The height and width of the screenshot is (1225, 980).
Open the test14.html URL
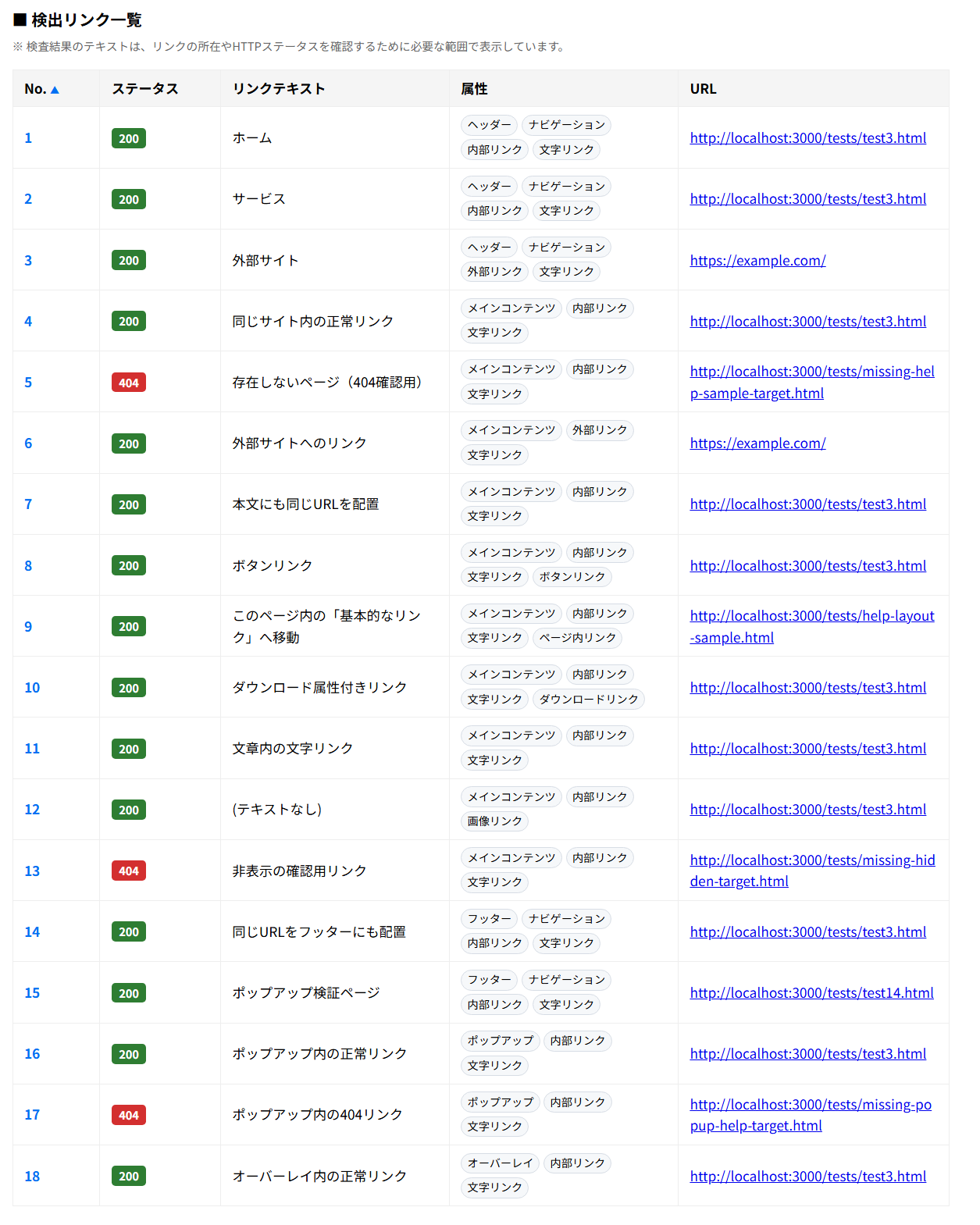[x=811, y=993]
